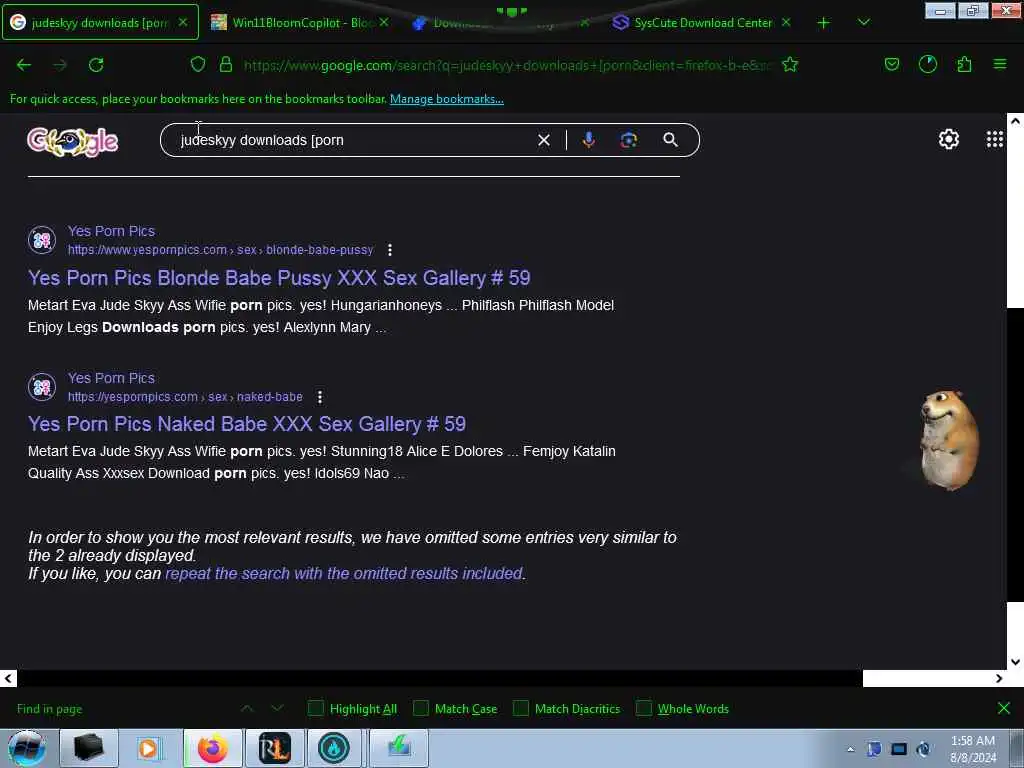Toggle the Match Case checkbox
Image resolution: width=1024 pixels, height=768 pixels.
pos(421,709)
